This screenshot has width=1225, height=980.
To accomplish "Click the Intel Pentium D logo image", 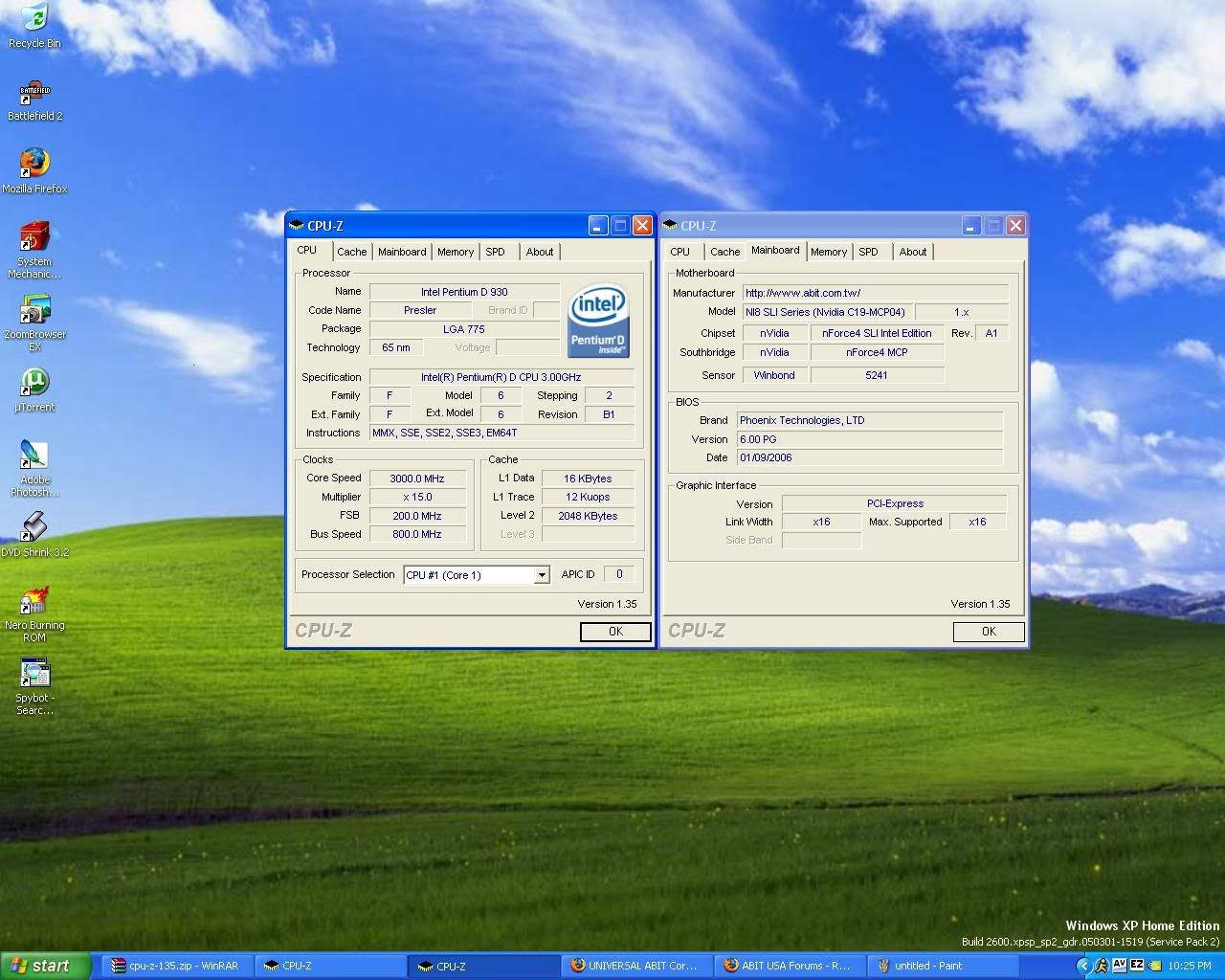I will tap(598, 322).
